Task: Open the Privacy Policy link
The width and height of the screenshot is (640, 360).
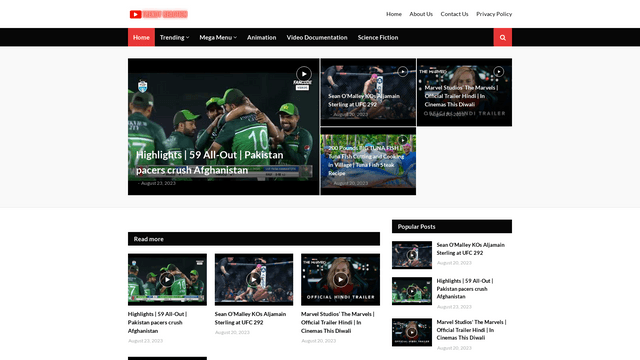Action: (x=494, y=14)
